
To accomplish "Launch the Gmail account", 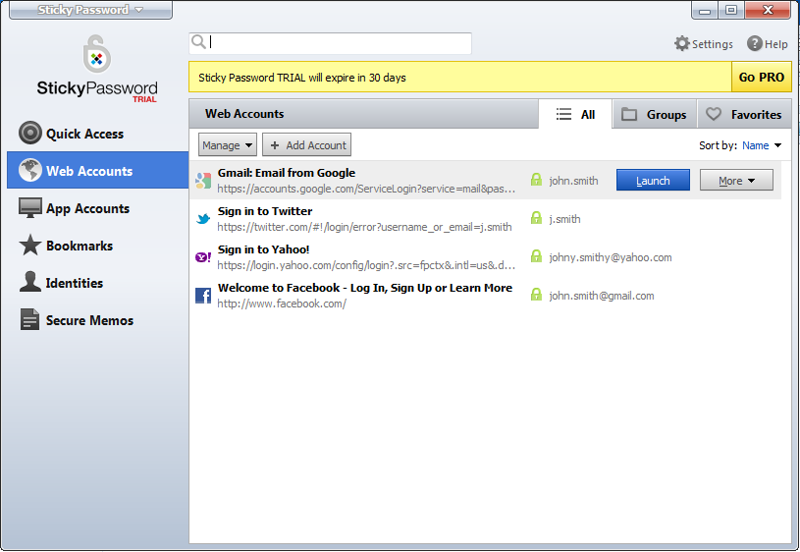I will point(653,181).
